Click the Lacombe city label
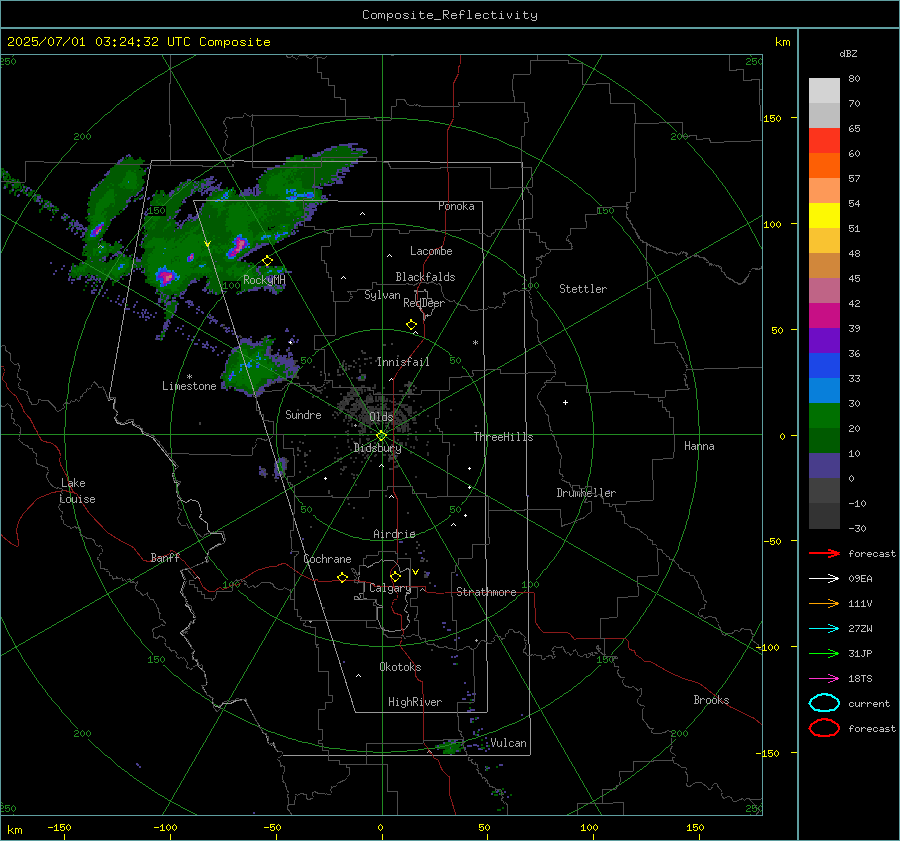Screen dimensions: 900x841 coord(431,251)
